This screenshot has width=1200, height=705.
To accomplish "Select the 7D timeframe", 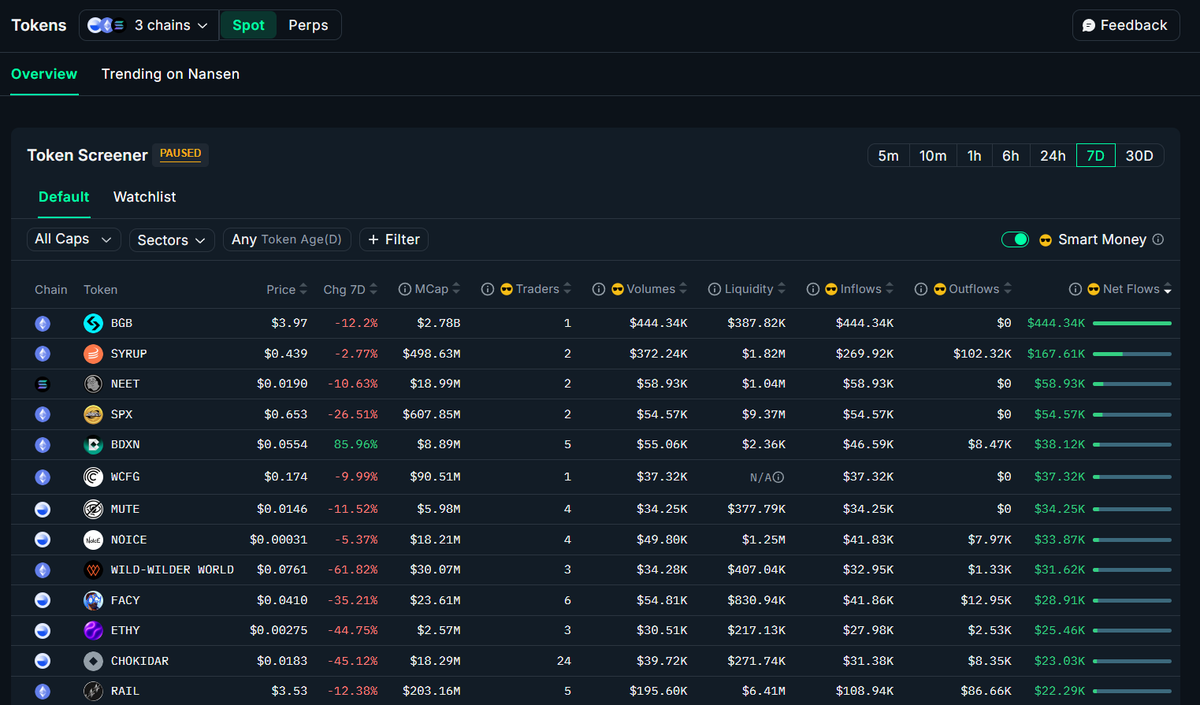I will point(1096,156).
